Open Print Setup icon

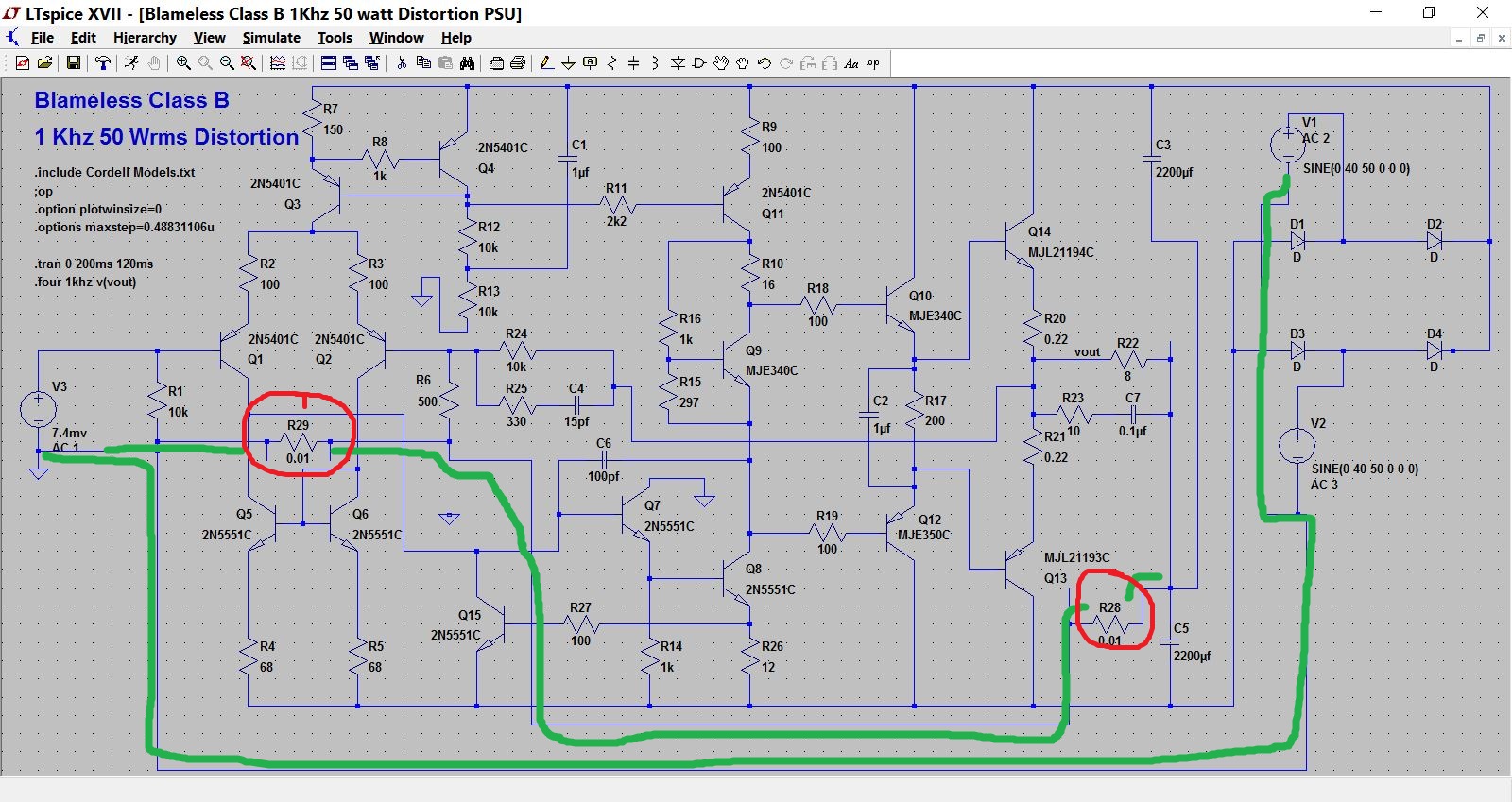pyautogui.click(x=496, y=63)
